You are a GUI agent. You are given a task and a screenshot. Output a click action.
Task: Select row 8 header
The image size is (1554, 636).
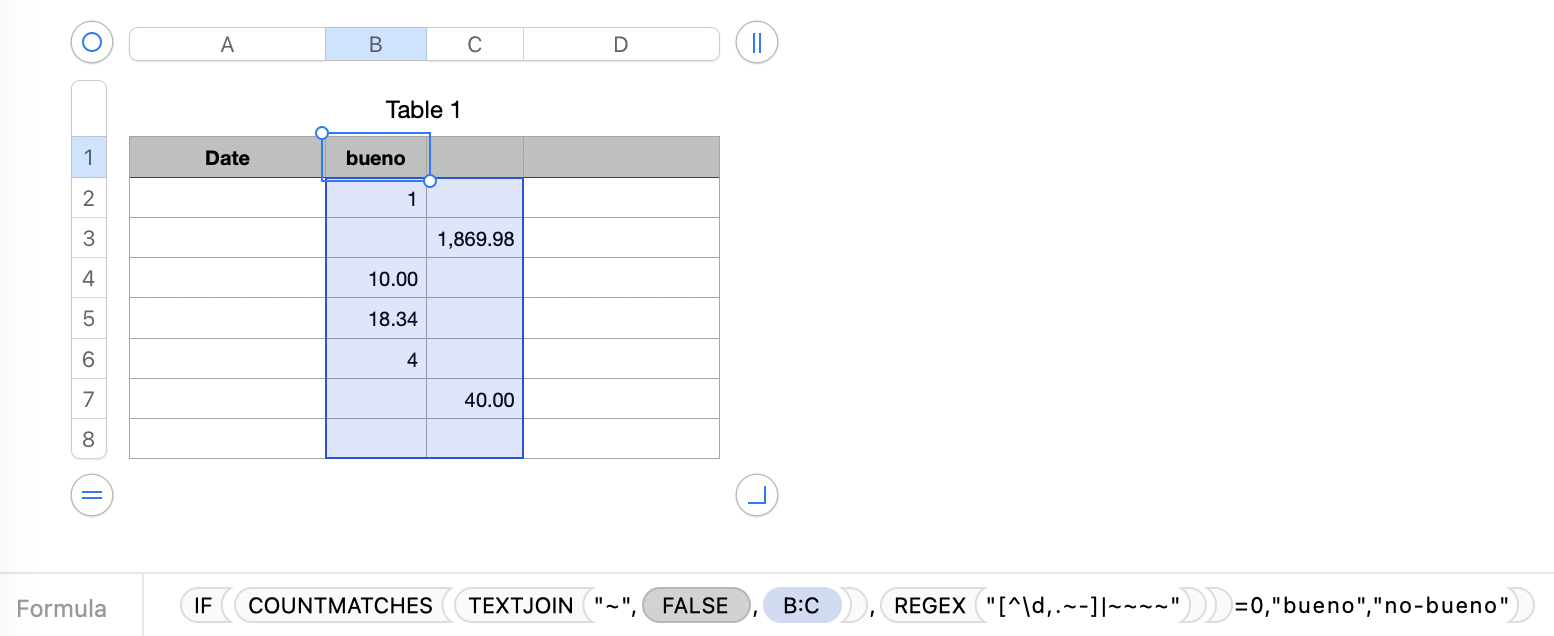89,439
